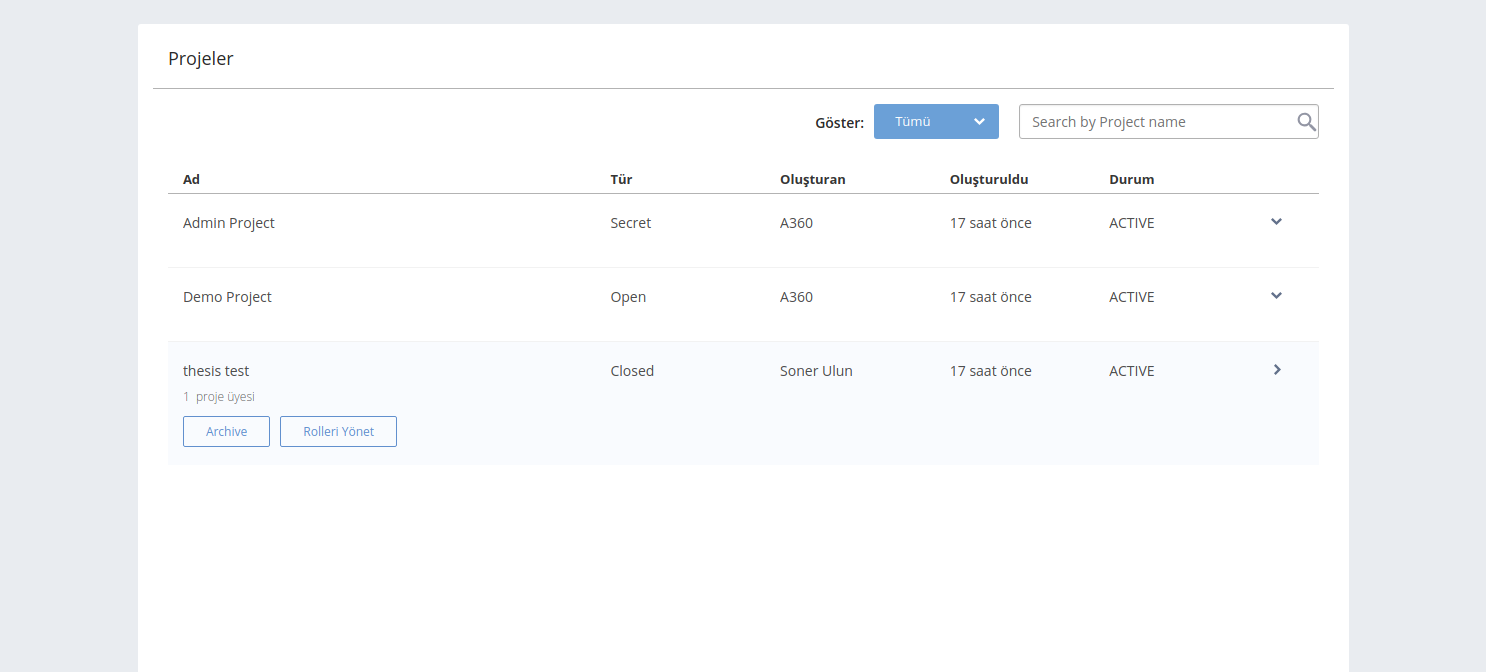Collapse the thesis test row chevron
1486x672 pixels.
(x=1277, y=370)
